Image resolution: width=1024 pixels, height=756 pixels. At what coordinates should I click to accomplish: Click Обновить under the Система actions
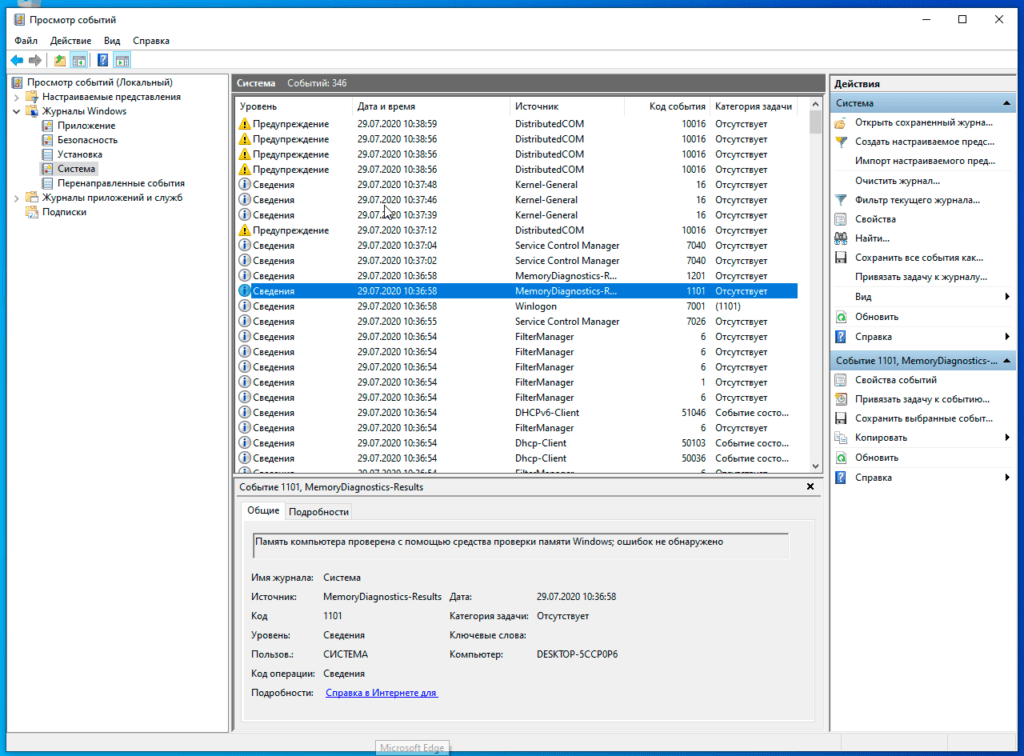tap(876, 317)
